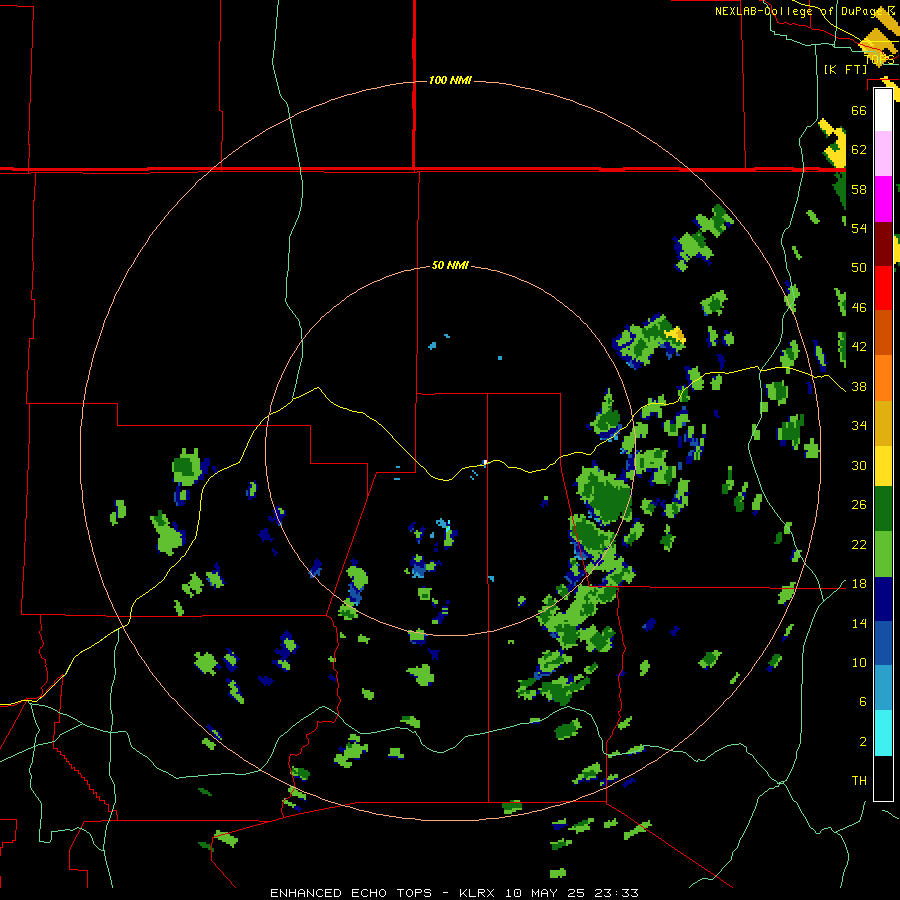Click the 62 legend value

pyautogui.click(x=859, y=150)
